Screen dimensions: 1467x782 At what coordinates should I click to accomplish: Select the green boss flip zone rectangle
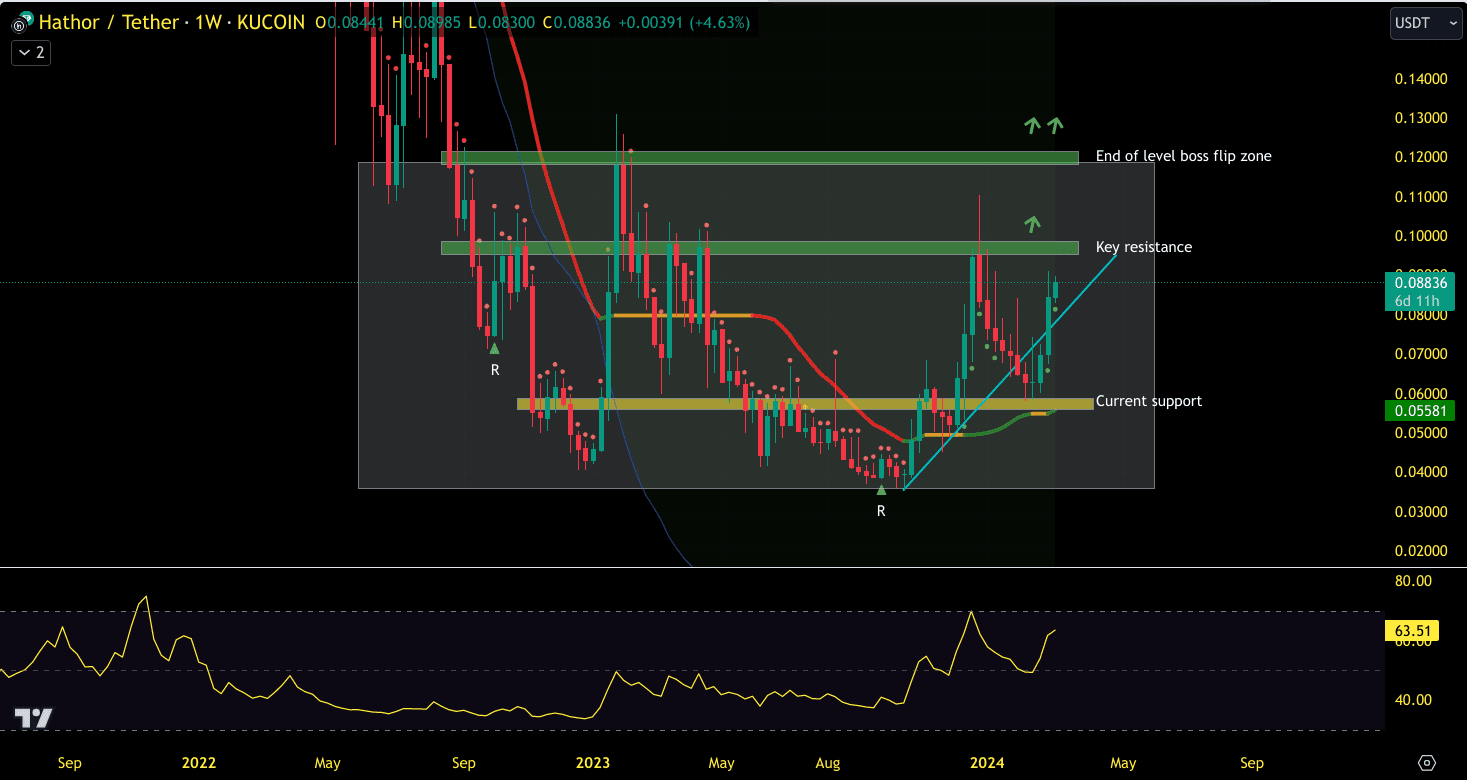[760, 158]
